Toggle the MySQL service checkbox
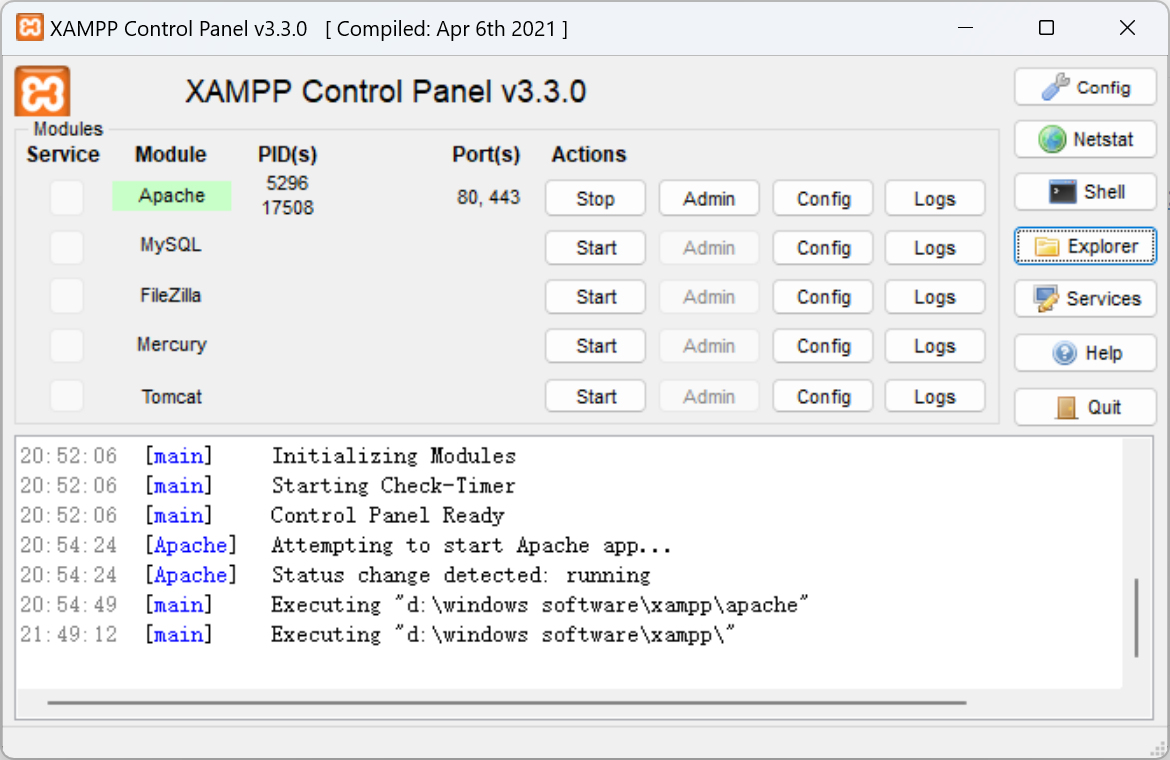The height and width of the screenshot is (760, 1170). (x=66, y=247)
